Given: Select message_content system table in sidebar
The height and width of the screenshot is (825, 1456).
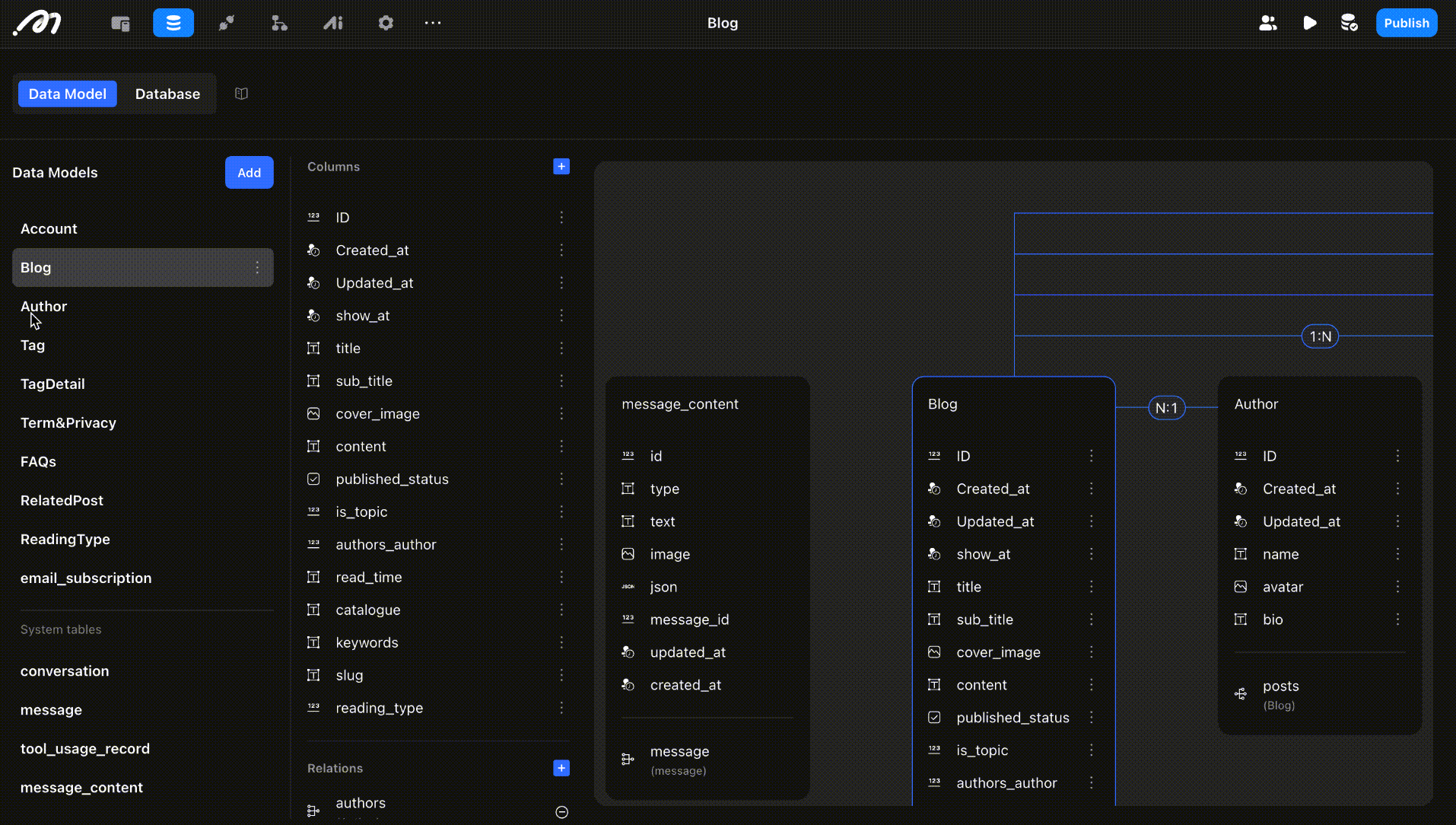Looking at the screenshot, I should 81,787.
